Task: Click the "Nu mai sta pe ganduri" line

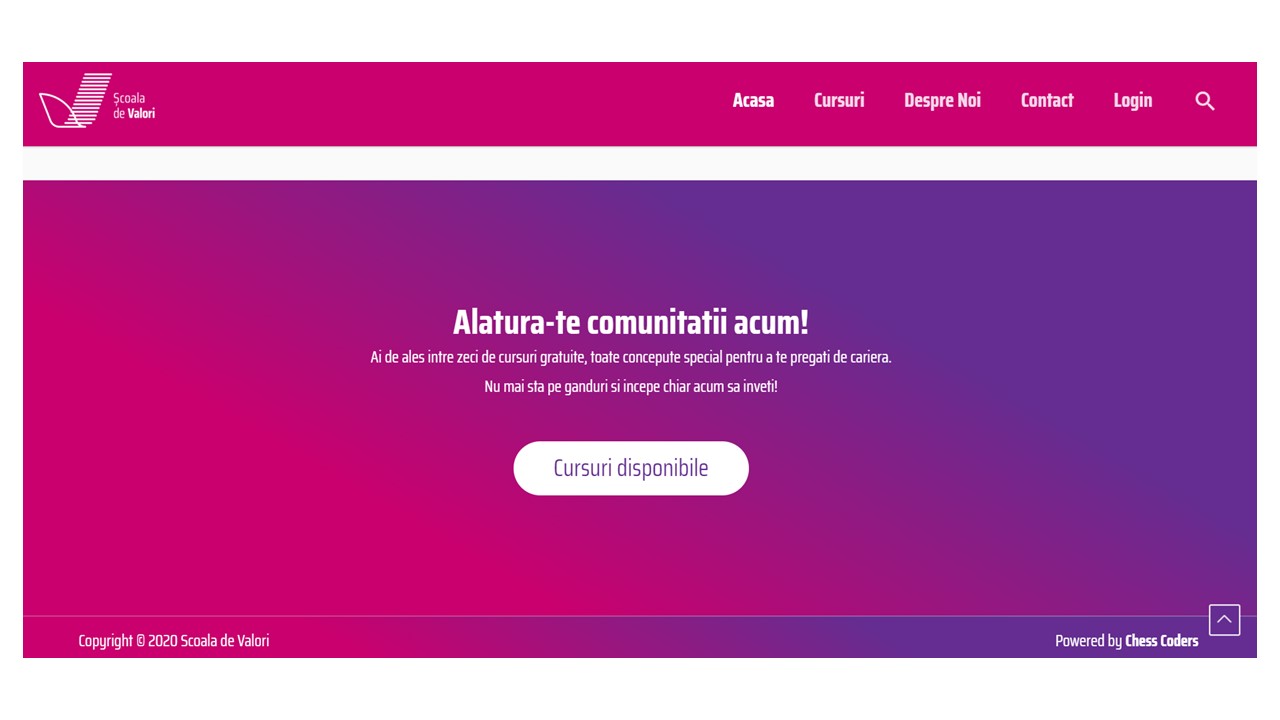Action: [x=631, y=387]
